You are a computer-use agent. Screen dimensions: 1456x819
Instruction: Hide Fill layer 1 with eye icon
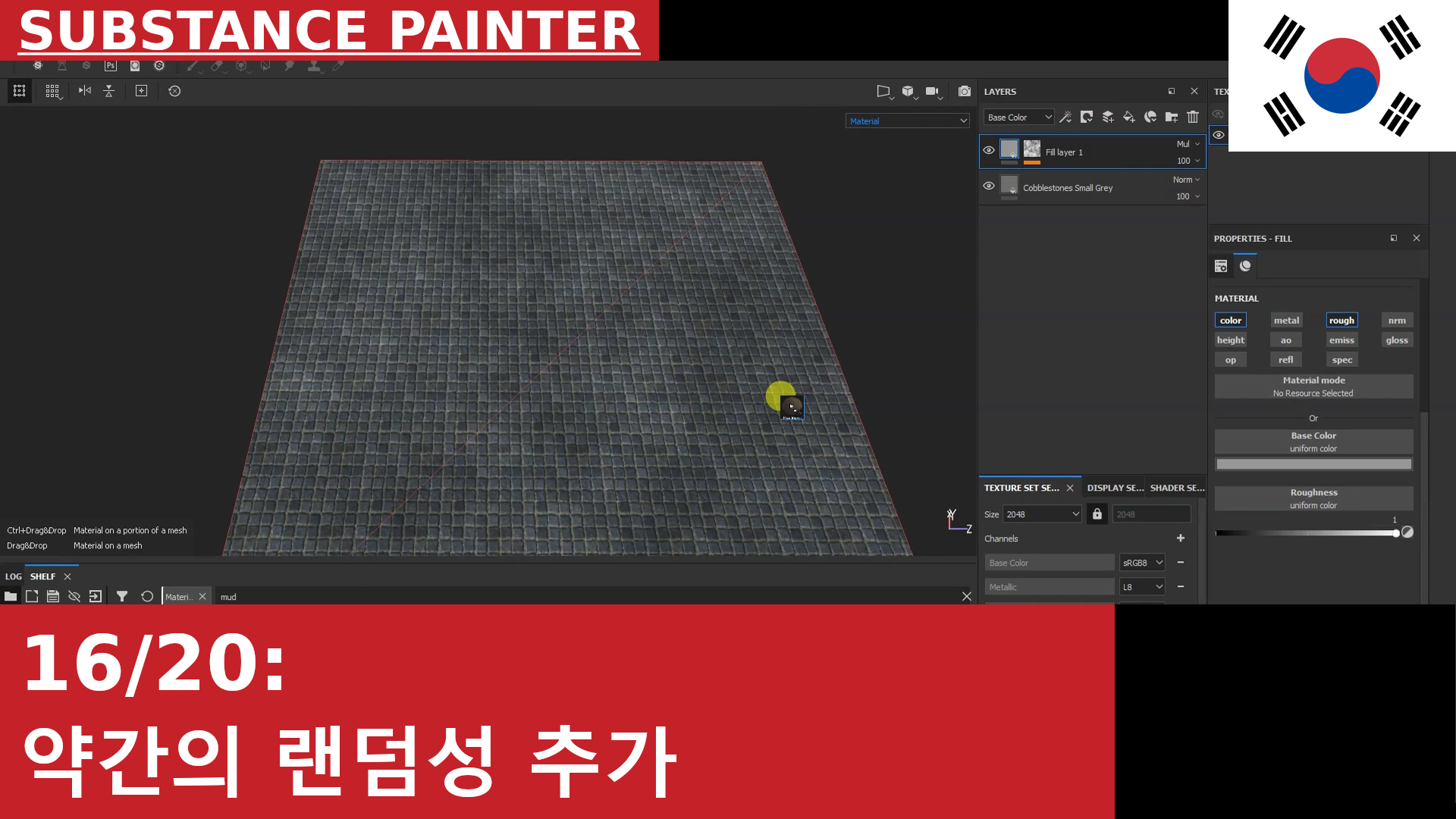click(x=989, y=150)
